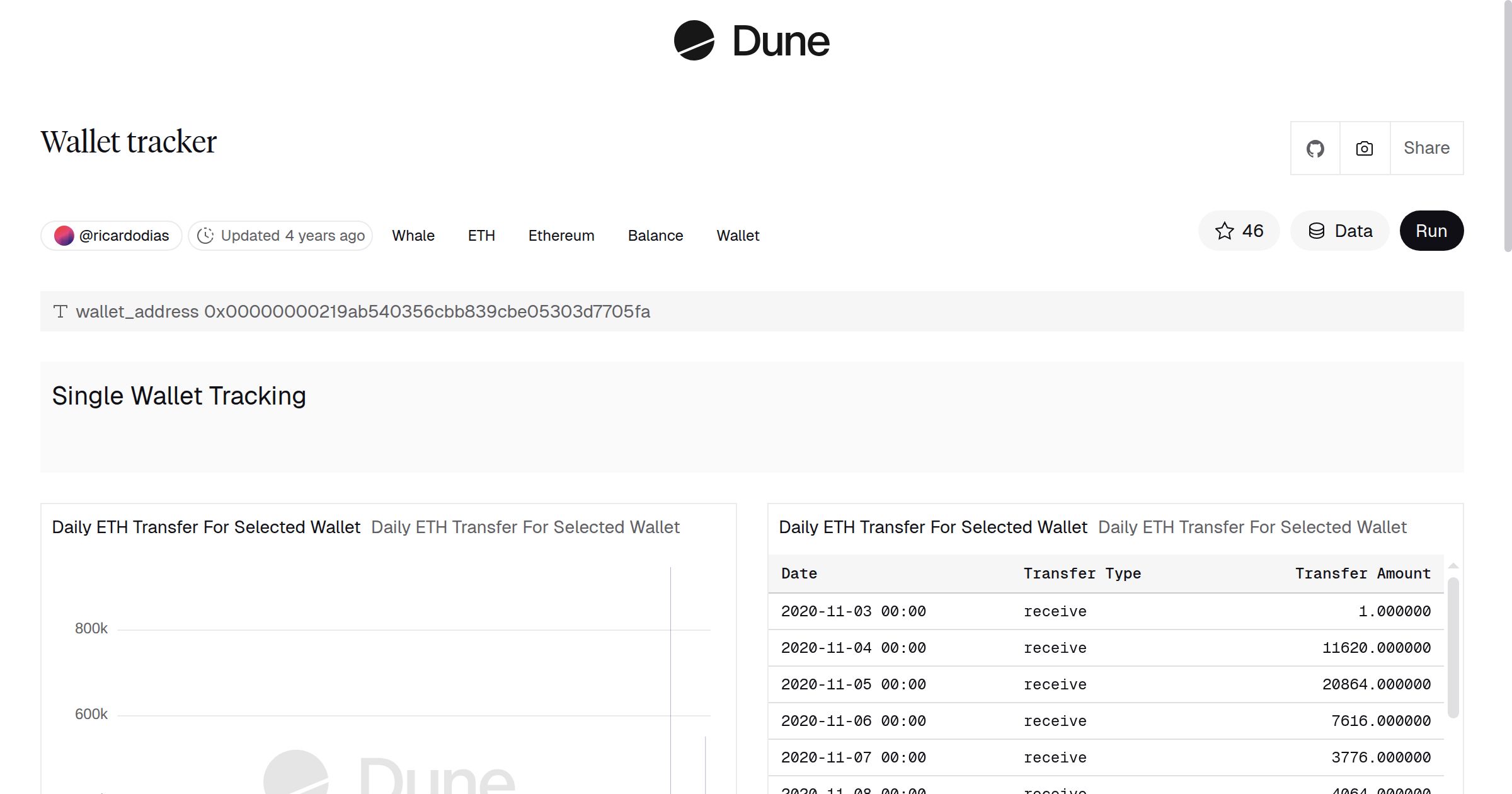The height and width of the screenshot is (794, 1512).
Task: Open the Ethereum tag
Action: 561,235
